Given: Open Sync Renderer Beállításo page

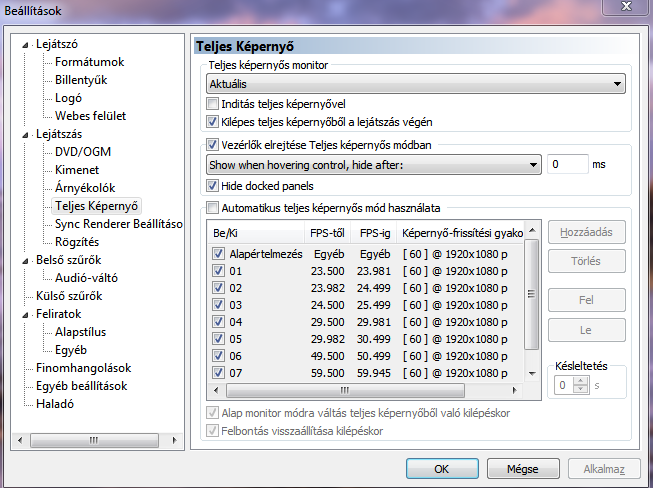Looking at the screenshot, I should tap(119, 224).
